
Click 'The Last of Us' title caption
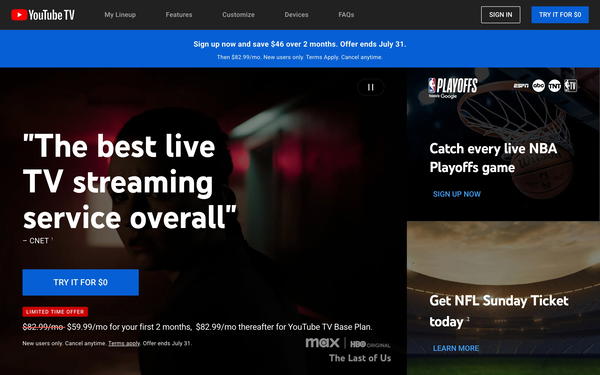tap(360, 358)
